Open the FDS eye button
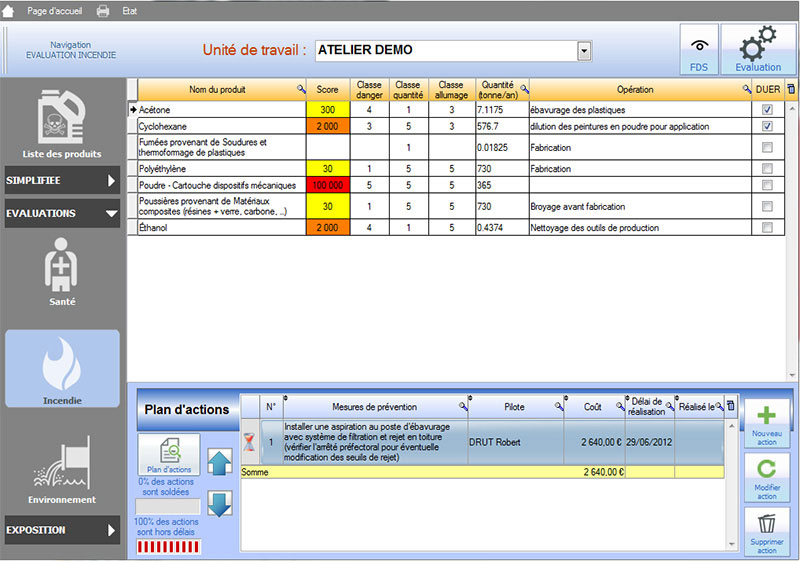The height and width of the screenshot is (561, 800). click(699, 49)
